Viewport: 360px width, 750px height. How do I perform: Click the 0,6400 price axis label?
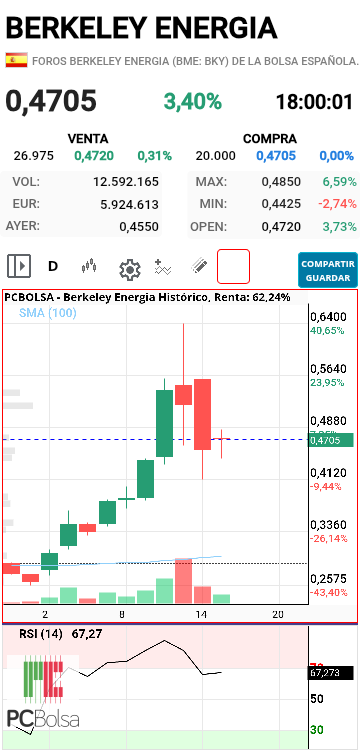[328, 317]
